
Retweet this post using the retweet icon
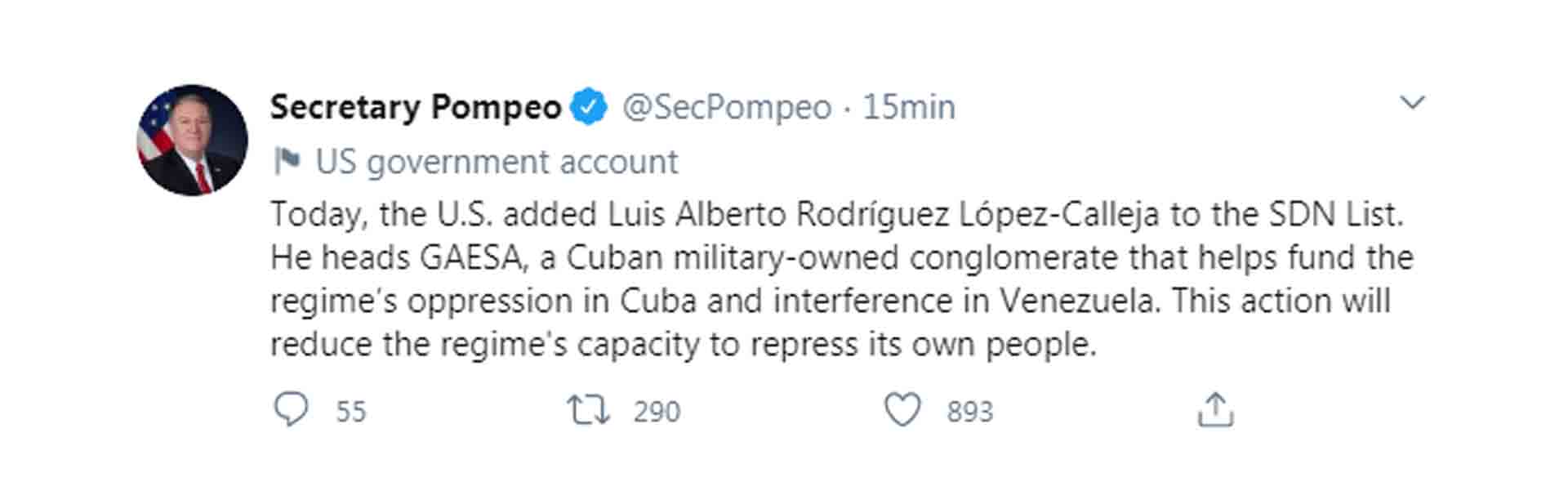(x=589, y=410)
